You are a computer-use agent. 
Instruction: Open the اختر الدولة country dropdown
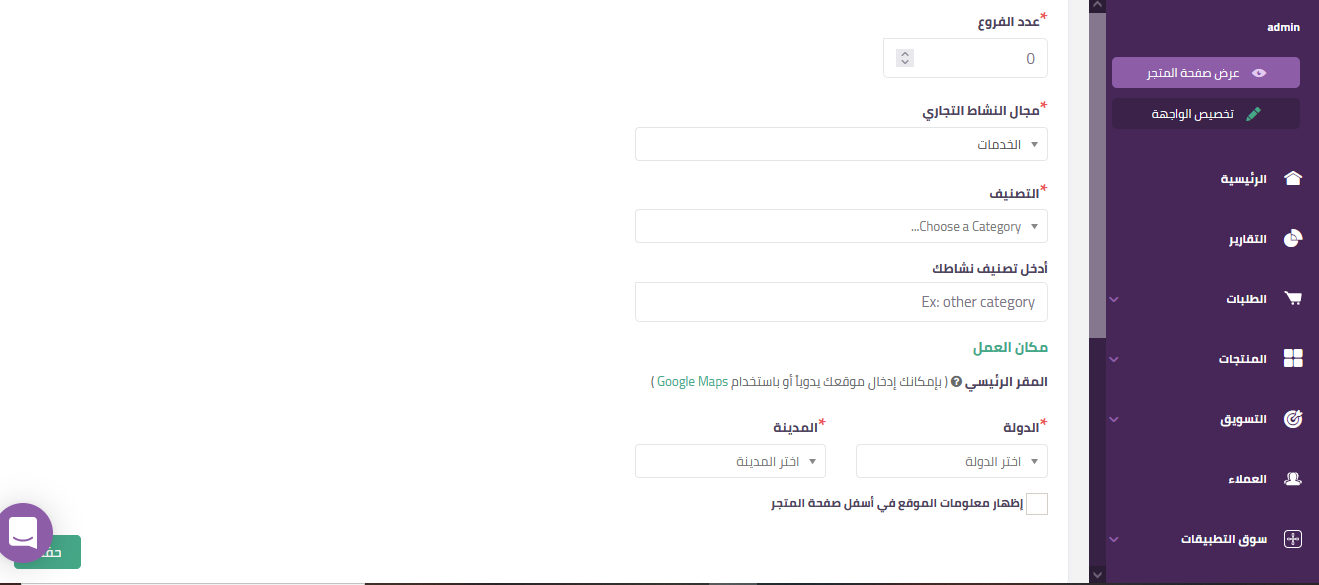pyautogui.click(x=952, y=461)
